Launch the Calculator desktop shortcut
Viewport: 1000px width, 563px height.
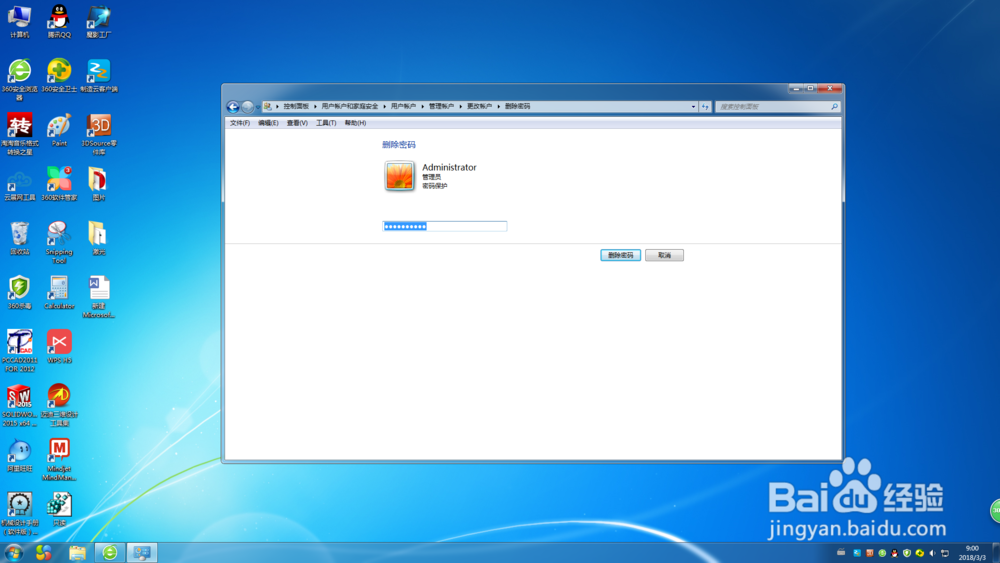pyautogui.click(x=59, y=293)
